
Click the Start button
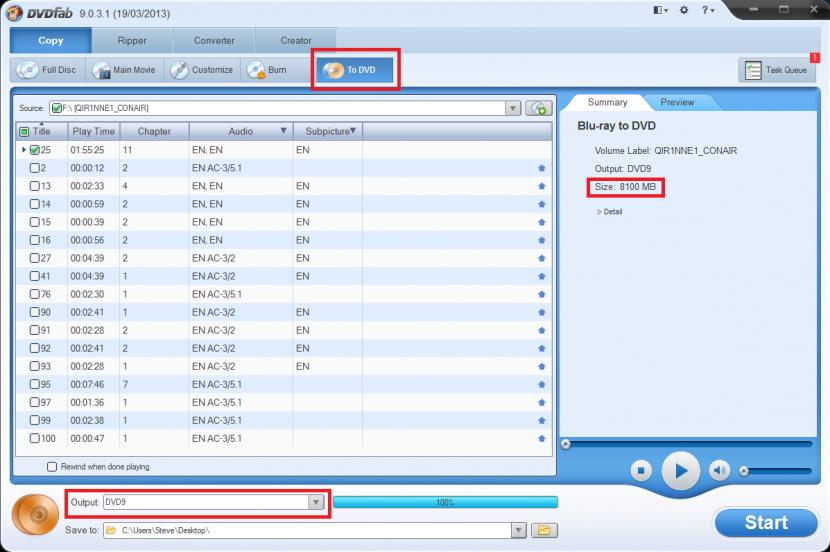coord(766,522)
